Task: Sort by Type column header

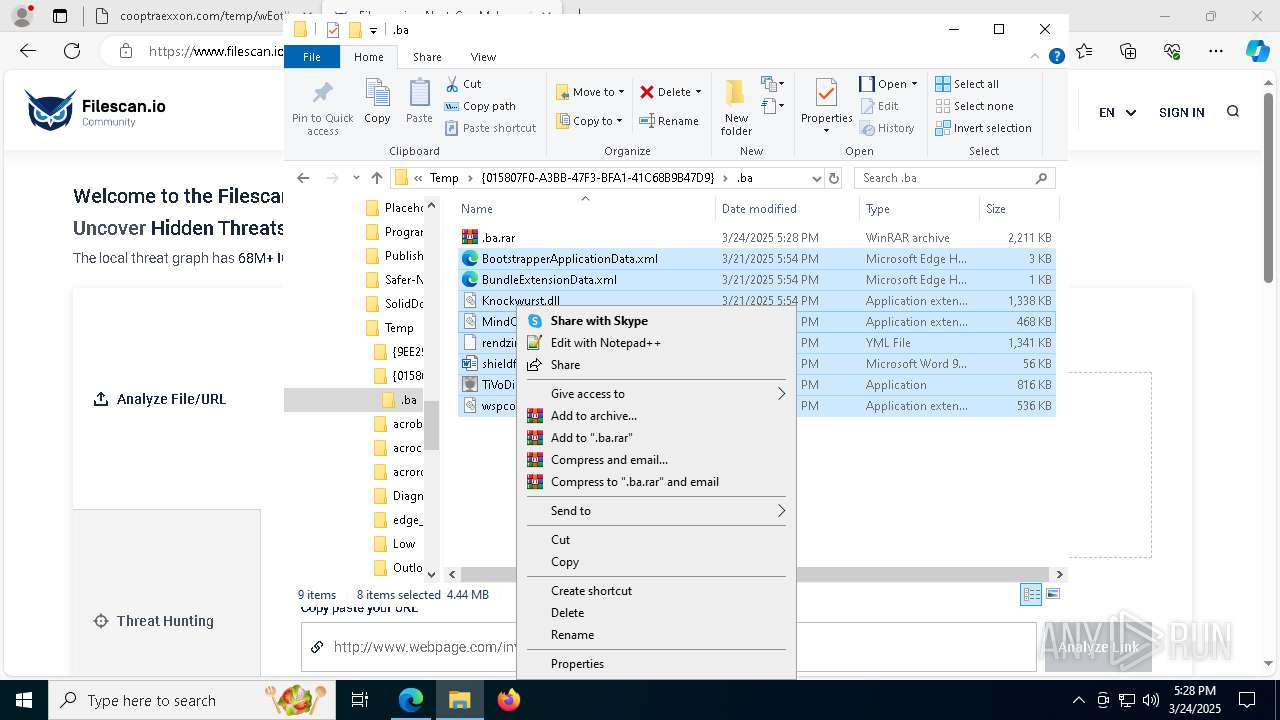Action: [x=919, y=209]
